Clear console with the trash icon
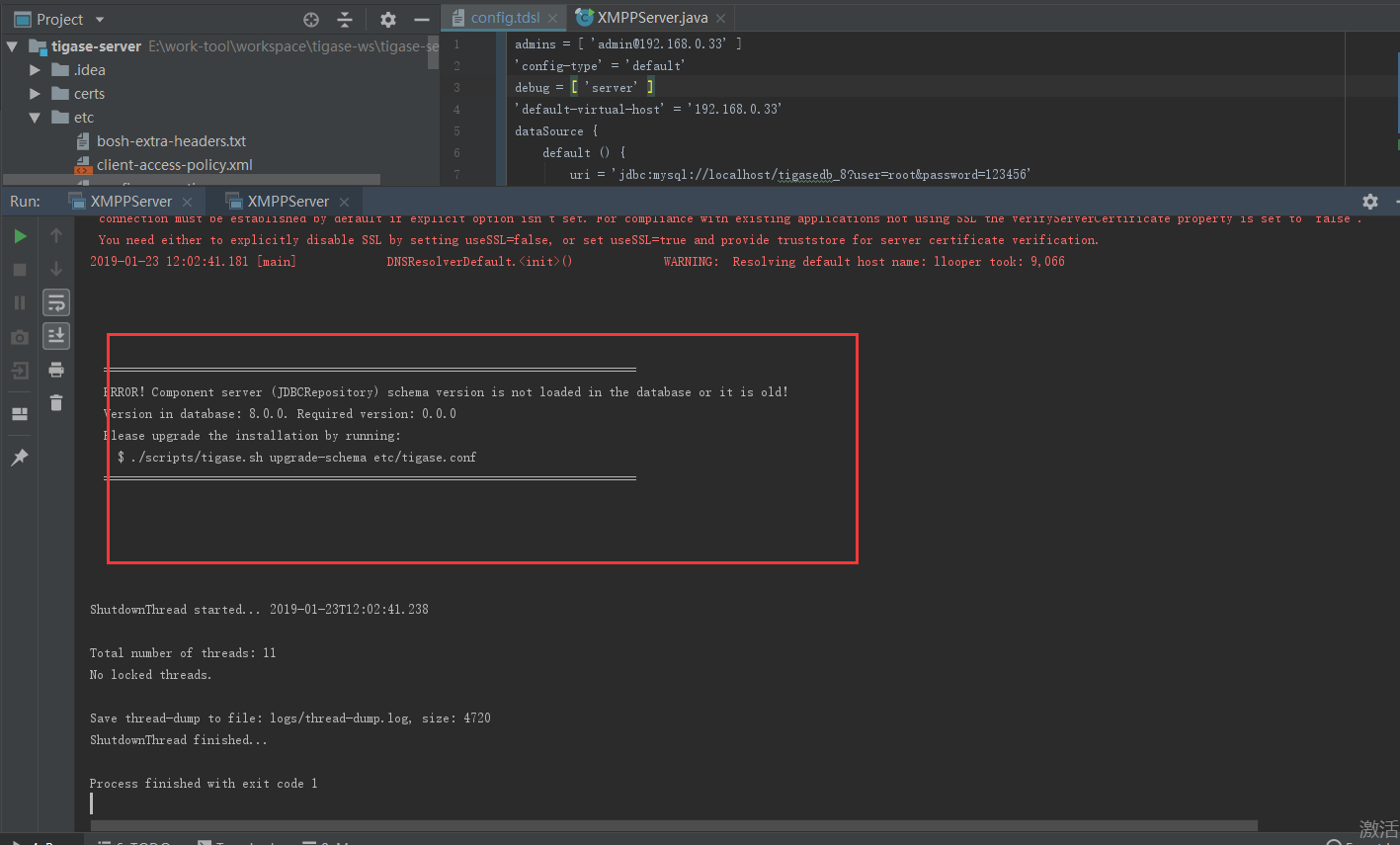This screenshot has width=1400, height=845. (x=56, y=402)
